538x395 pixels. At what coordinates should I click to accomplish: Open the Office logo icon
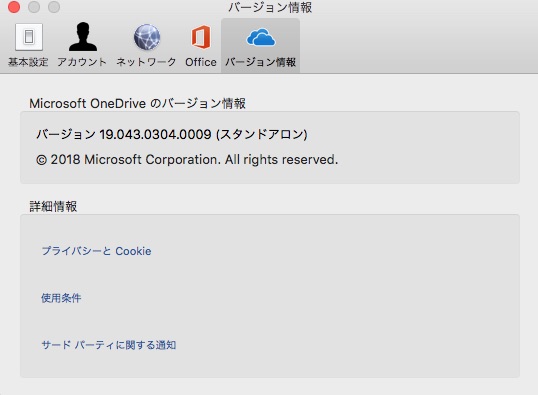click(x=201, y=37)
